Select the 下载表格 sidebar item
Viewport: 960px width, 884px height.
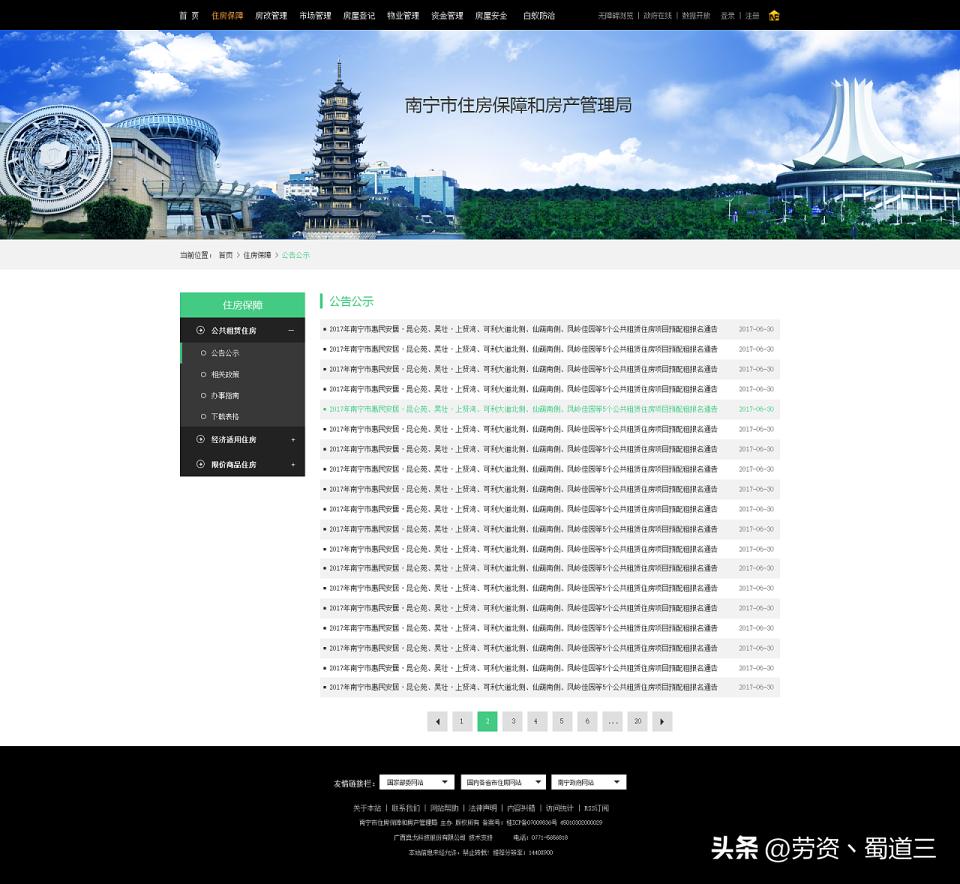click(226, 417)
